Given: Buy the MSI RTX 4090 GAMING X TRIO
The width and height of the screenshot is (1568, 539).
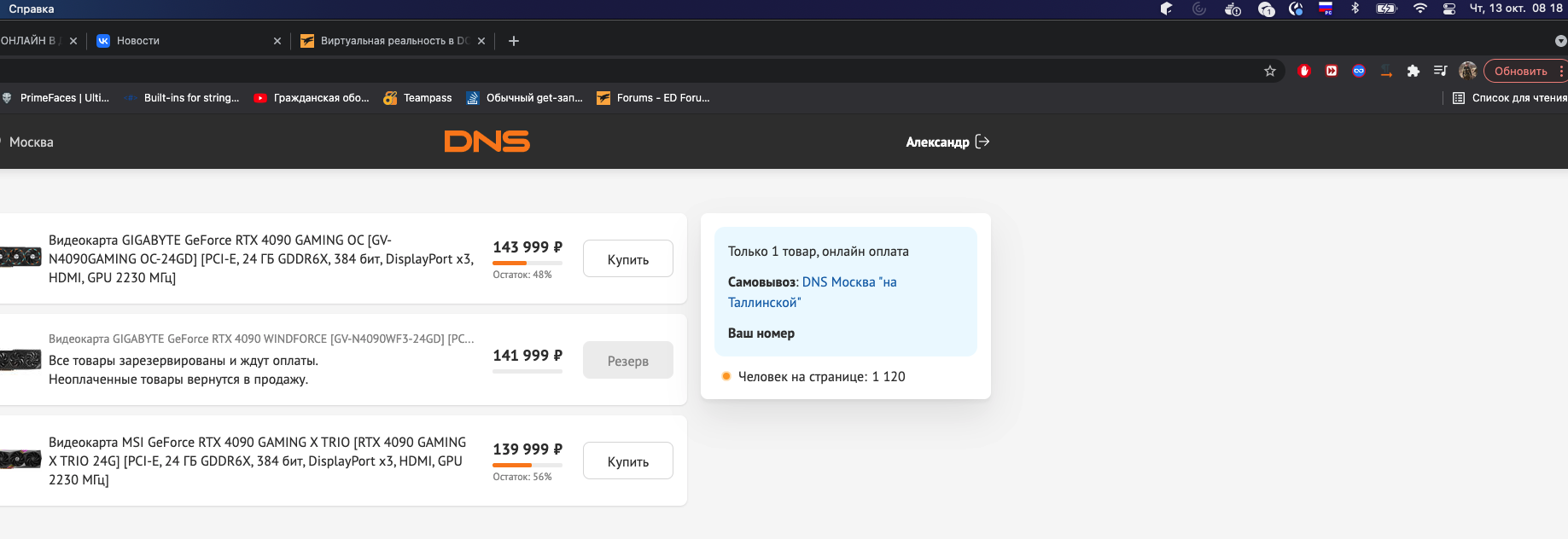Looking at the screenshot, I should pos(628,461).
